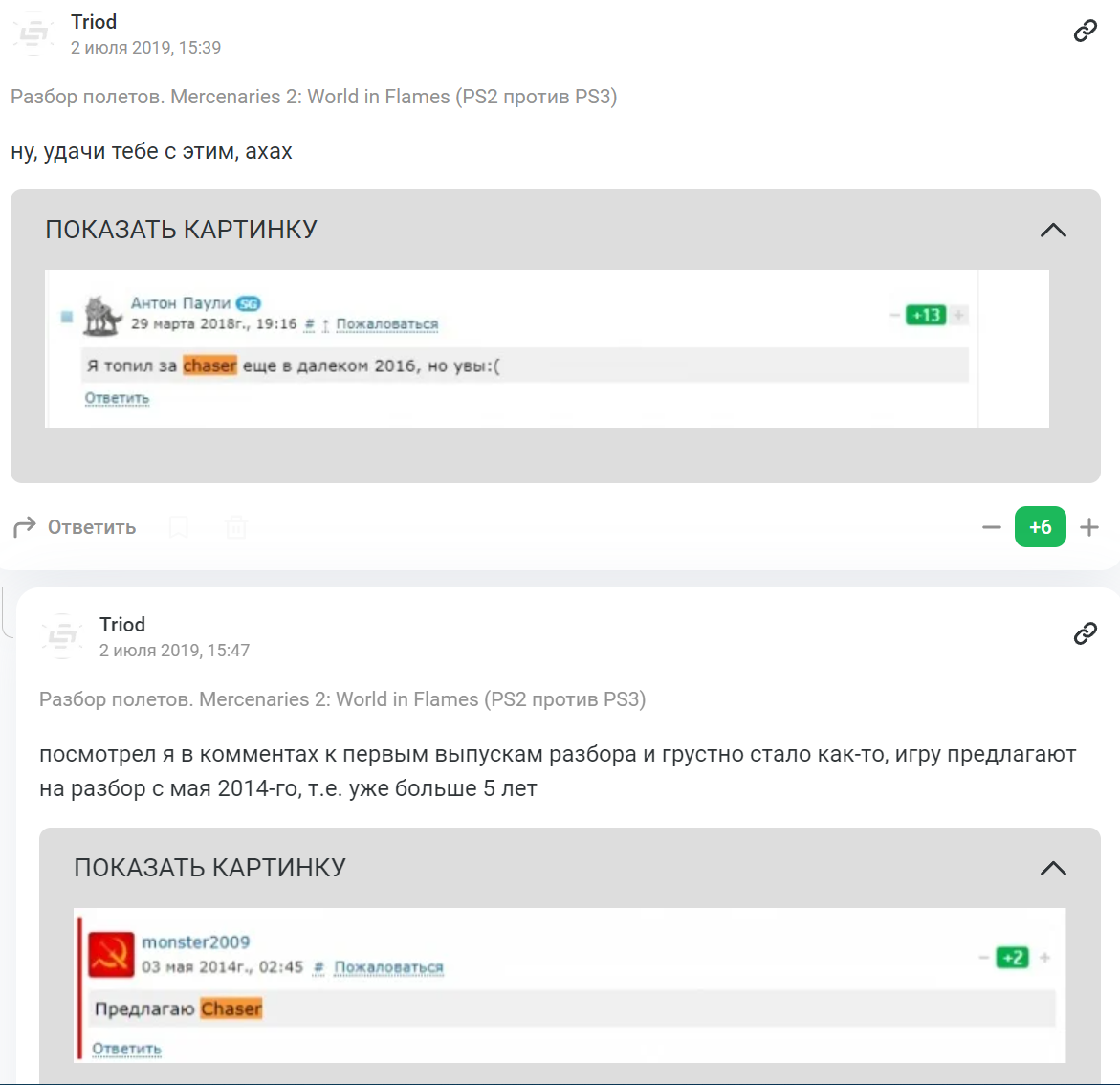Delete the first comment with the trash icon
Image resolution: width=1120 pixels, height=1085 pixels.
click(x=235, y=527)
